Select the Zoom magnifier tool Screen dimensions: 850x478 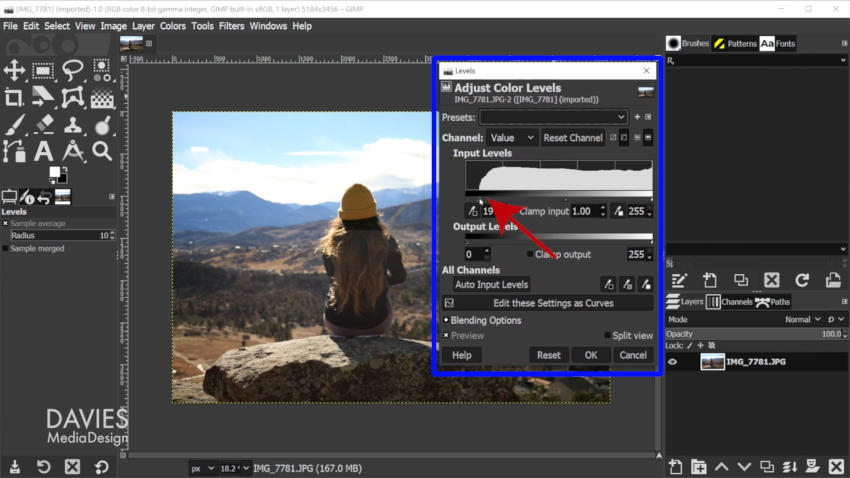[102, 151]
